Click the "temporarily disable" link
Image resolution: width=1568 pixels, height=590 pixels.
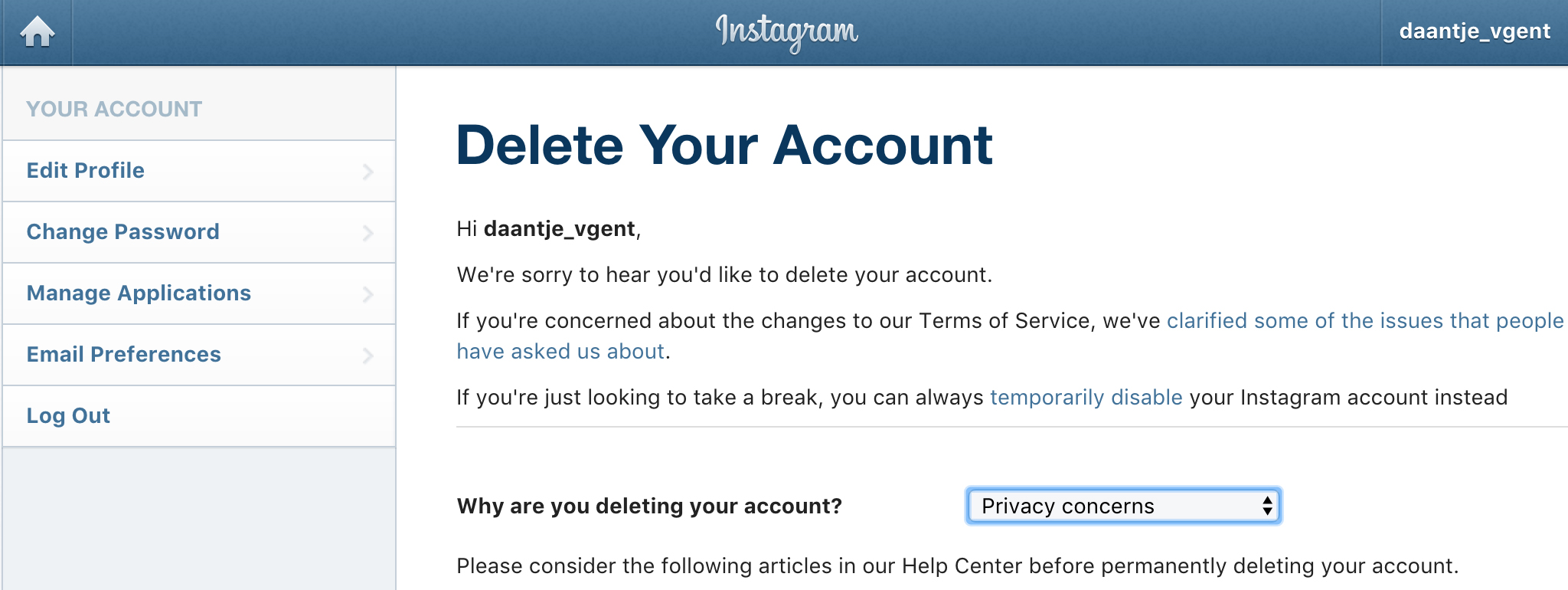coord(1086,397)
